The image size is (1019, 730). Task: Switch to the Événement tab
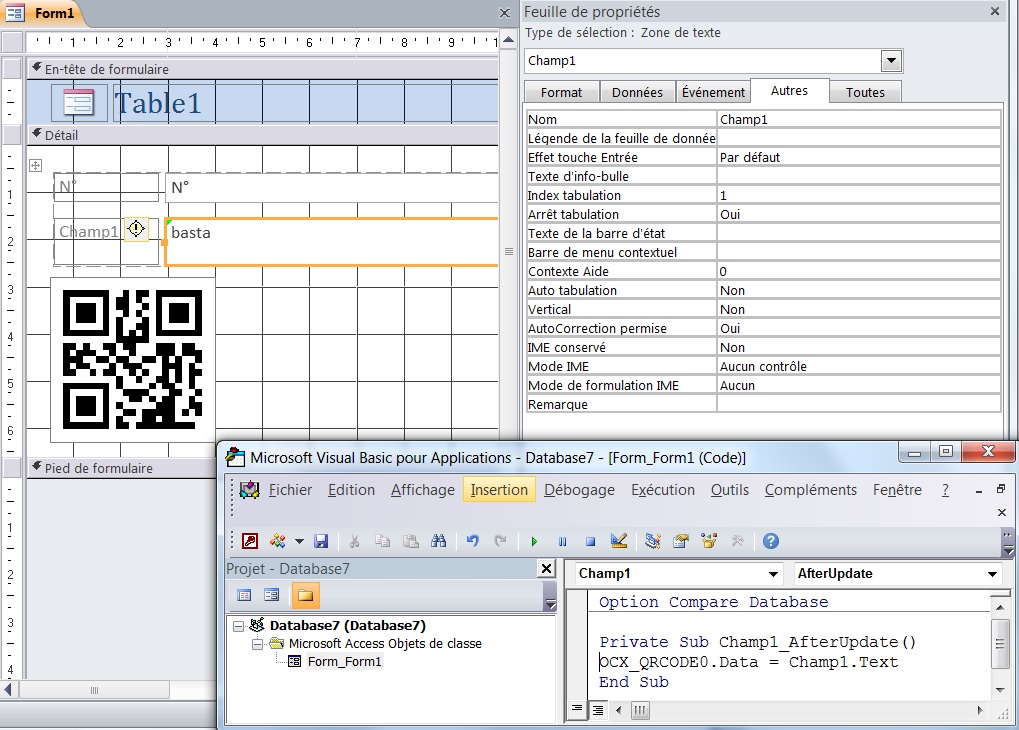pyautogui.click(x=713, y=92)
